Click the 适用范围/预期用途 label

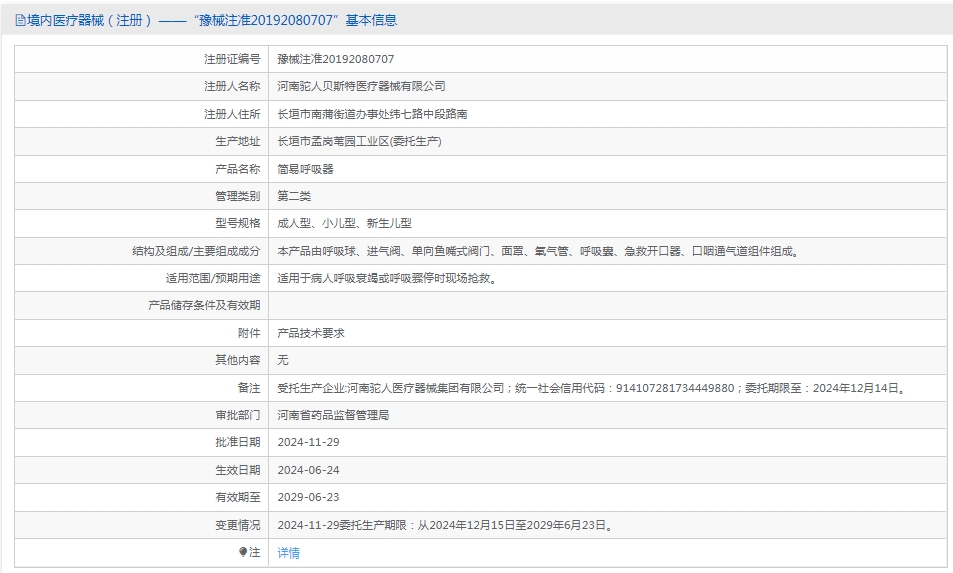tap(213, 278)
